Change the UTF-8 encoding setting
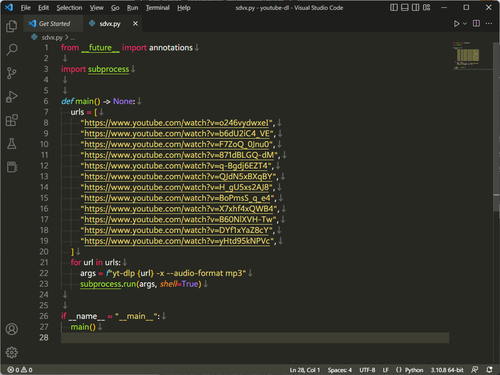 coord(367,370)
